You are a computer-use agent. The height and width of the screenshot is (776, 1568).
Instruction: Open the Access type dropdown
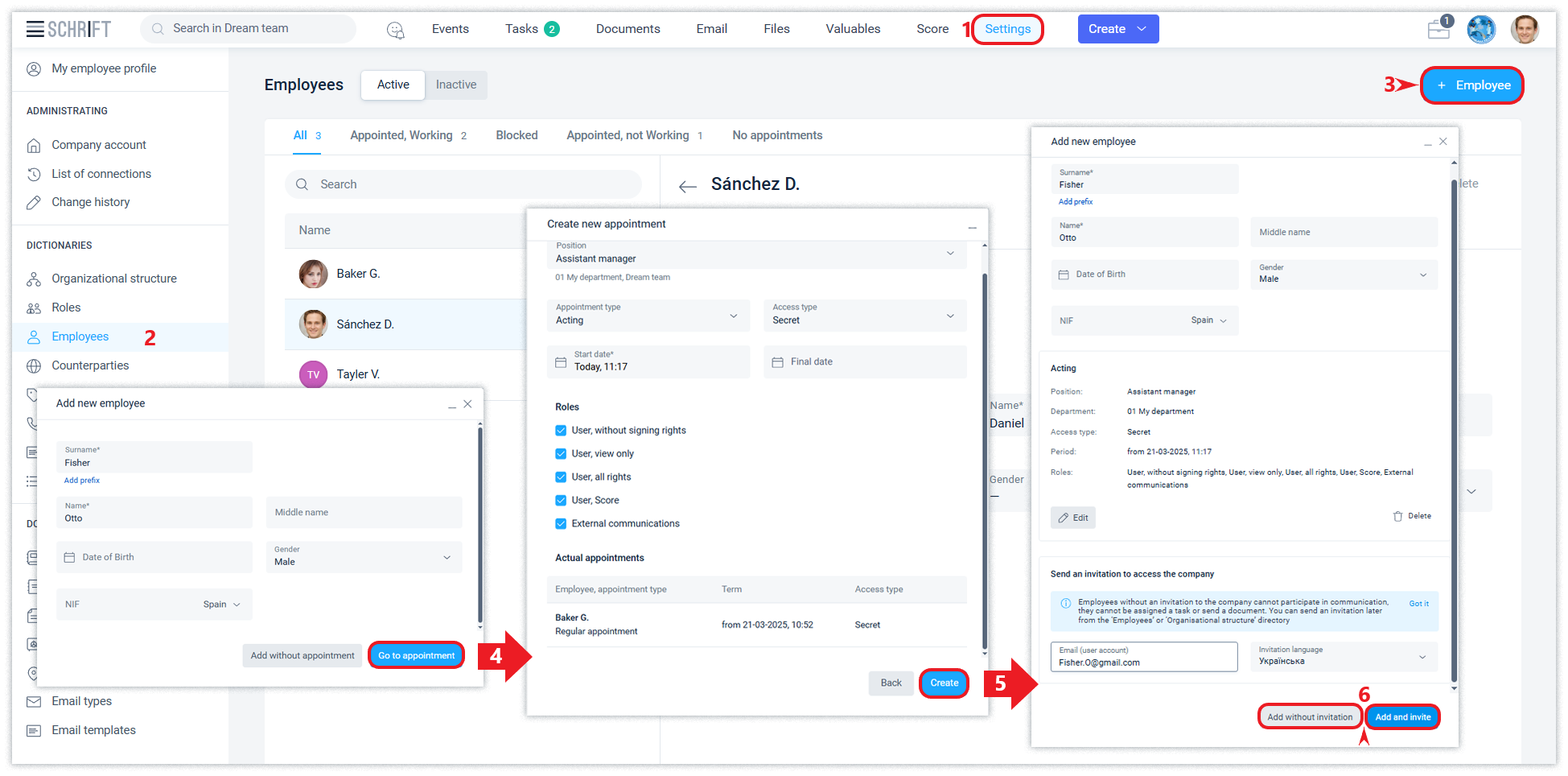(x=864, y=315)
